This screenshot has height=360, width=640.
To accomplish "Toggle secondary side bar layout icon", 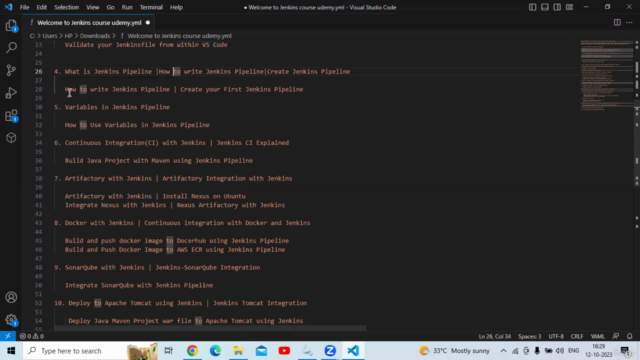I will pyautogui.click(x=557, y=7).
